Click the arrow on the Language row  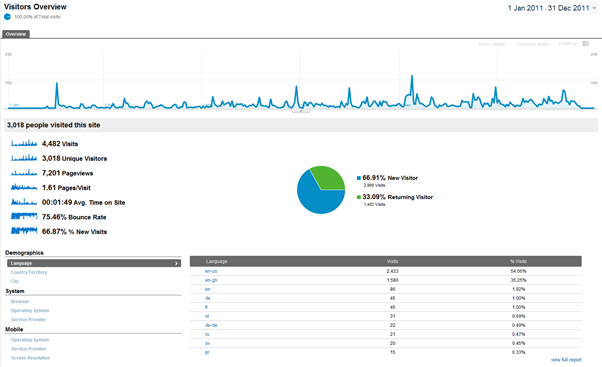(176, 263)
